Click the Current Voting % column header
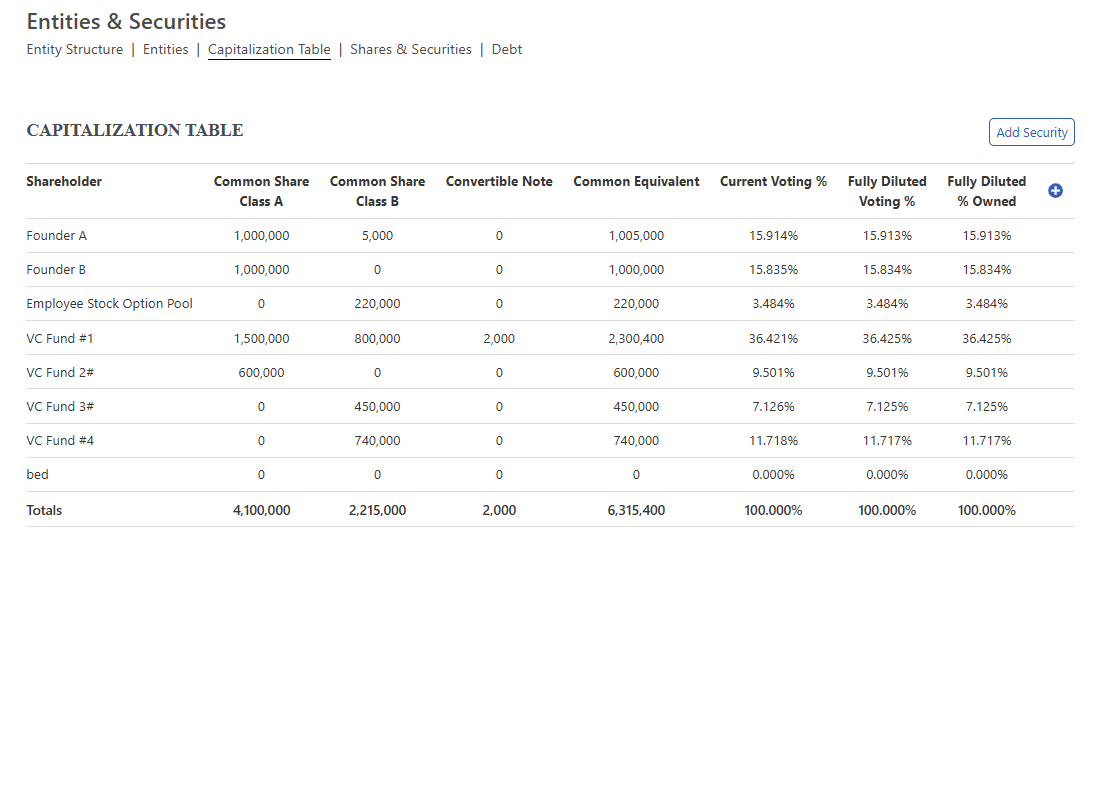 [773, 182]
